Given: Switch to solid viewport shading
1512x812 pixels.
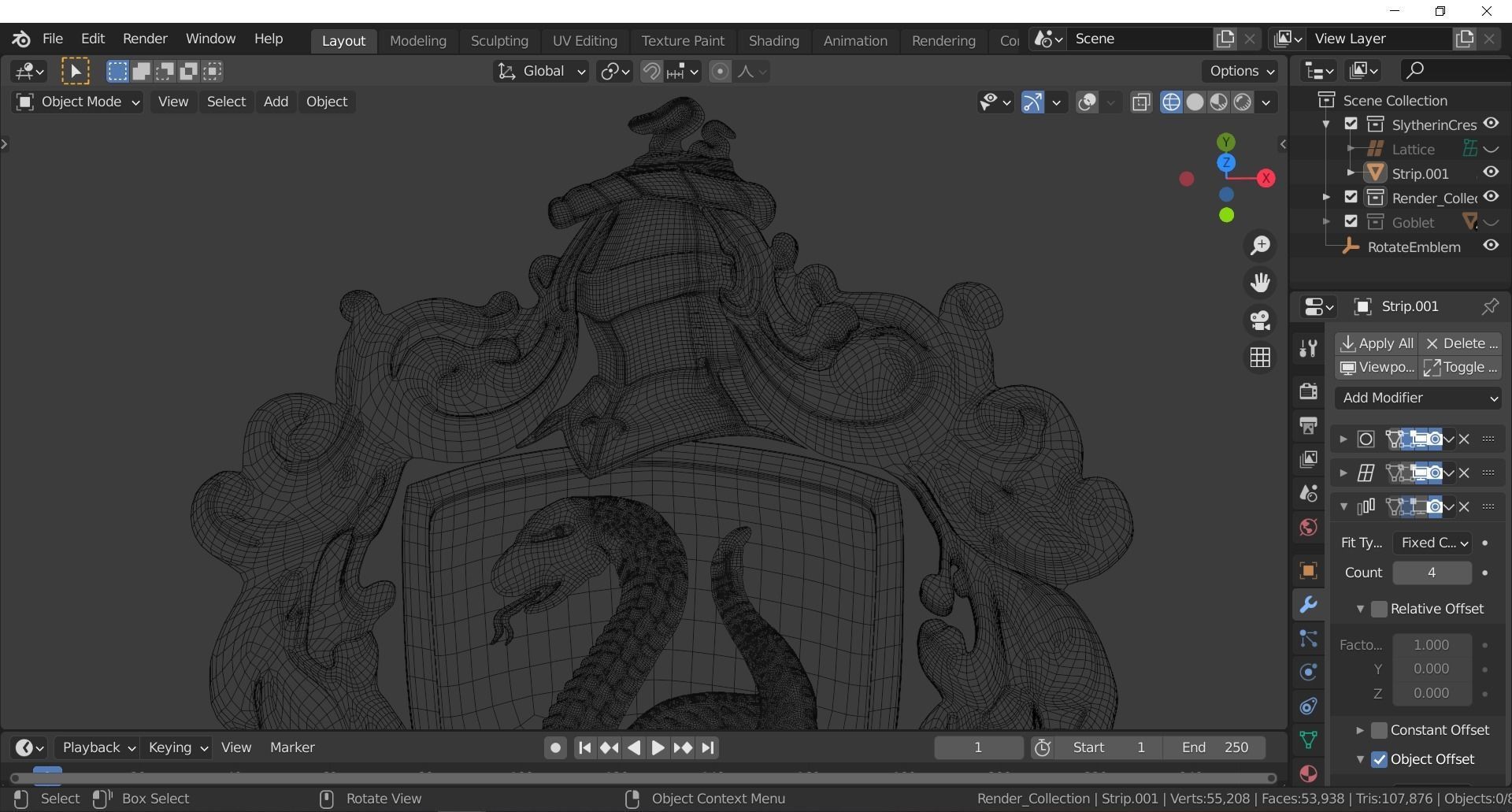Looking at the screenshot, I should click(1195, 102).
